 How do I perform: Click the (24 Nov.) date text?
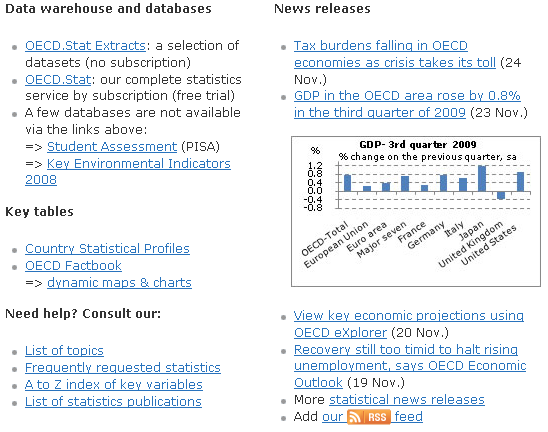coord(408,71)
